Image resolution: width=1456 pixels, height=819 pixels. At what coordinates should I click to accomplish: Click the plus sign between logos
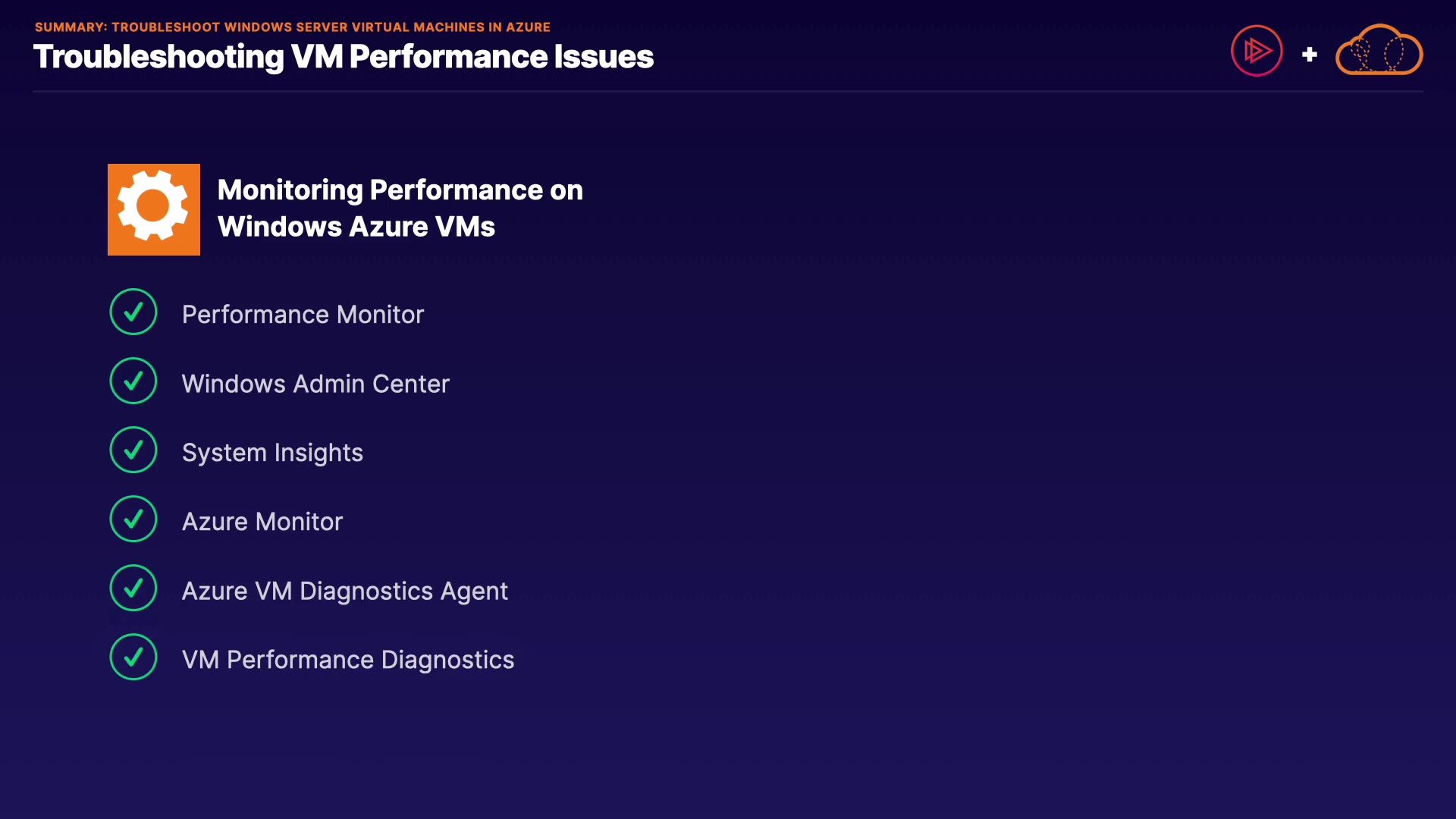click(1309, 55)
